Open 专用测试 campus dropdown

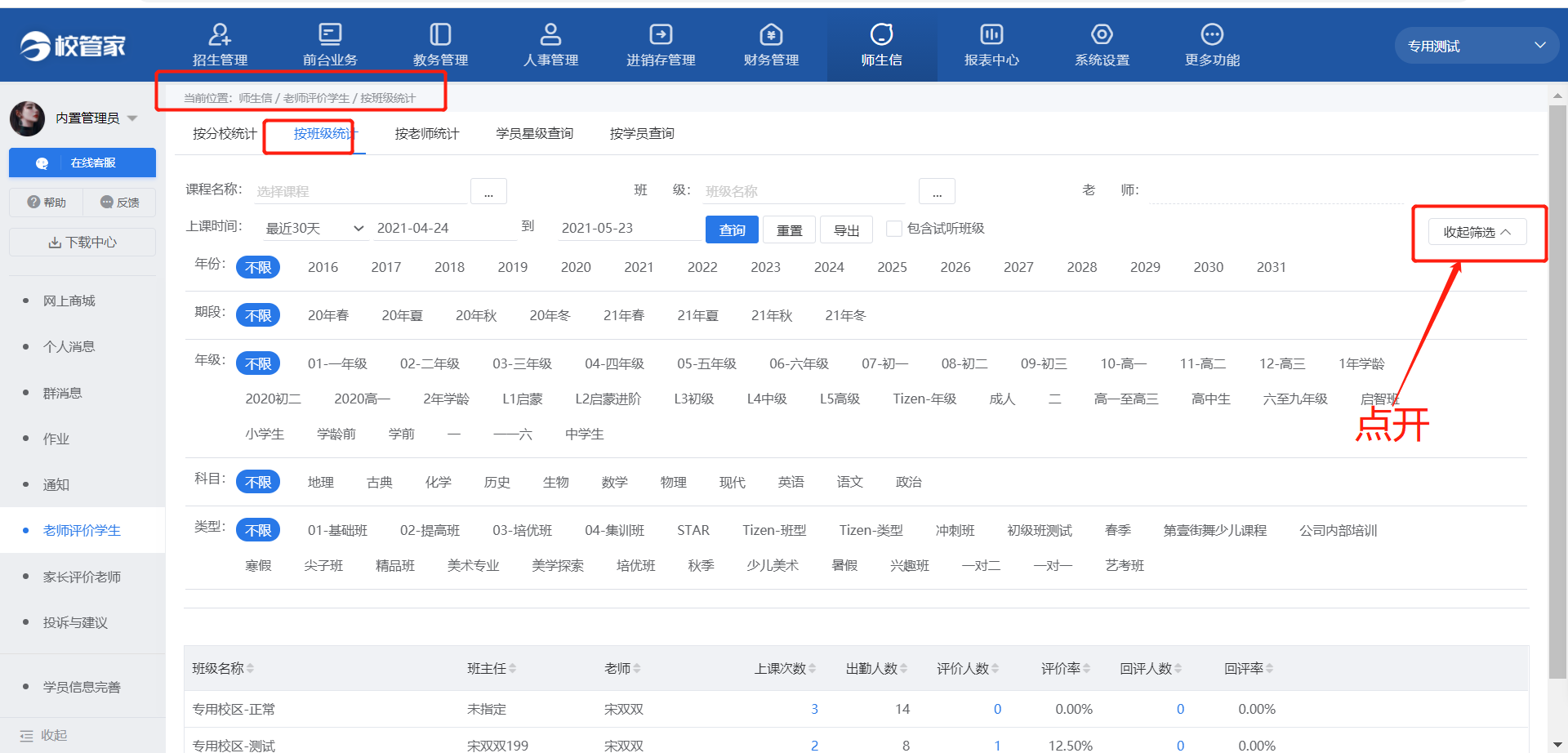coord(1476,46)
